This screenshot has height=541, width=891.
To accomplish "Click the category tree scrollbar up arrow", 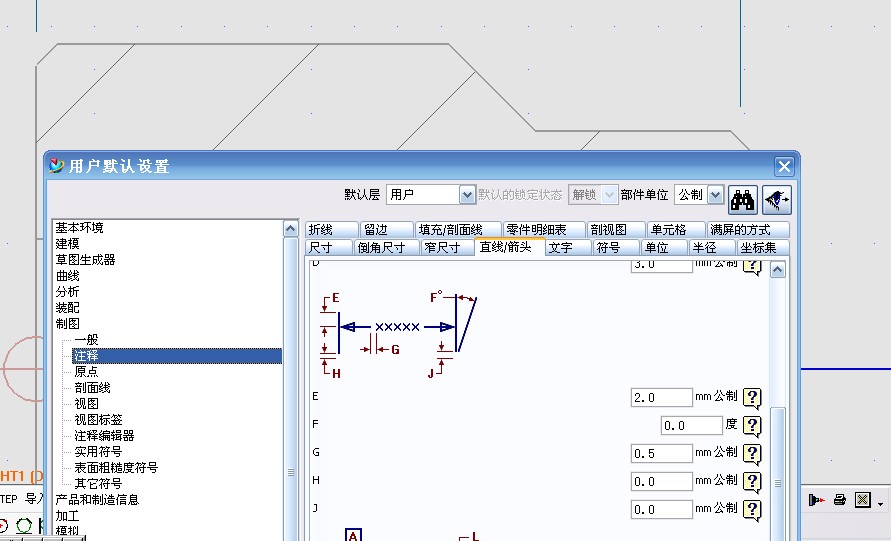I will (x=290, y=229).
